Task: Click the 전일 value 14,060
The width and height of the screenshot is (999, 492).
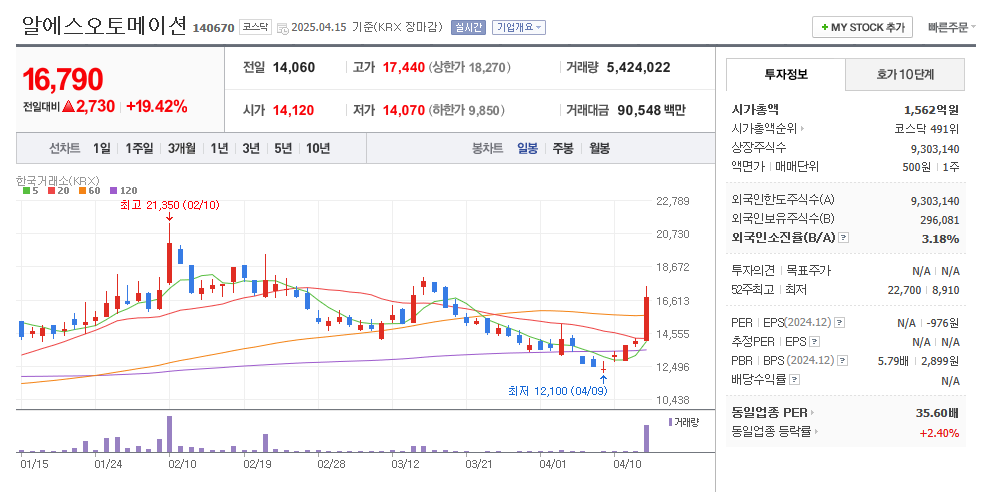Action: click(294, 68)
